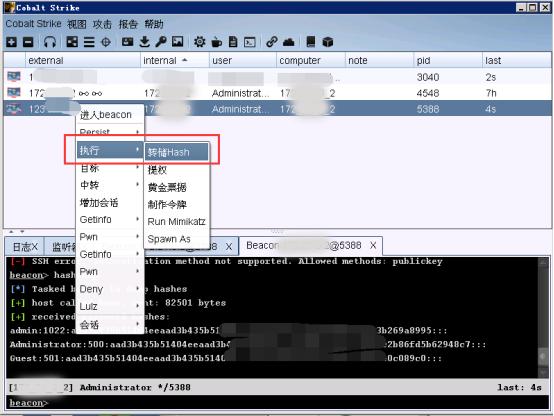The width and height of the screenshot is (554, 416).
Task: Click the gear settings icon in the toolbar
Action: tap(199, 42)
